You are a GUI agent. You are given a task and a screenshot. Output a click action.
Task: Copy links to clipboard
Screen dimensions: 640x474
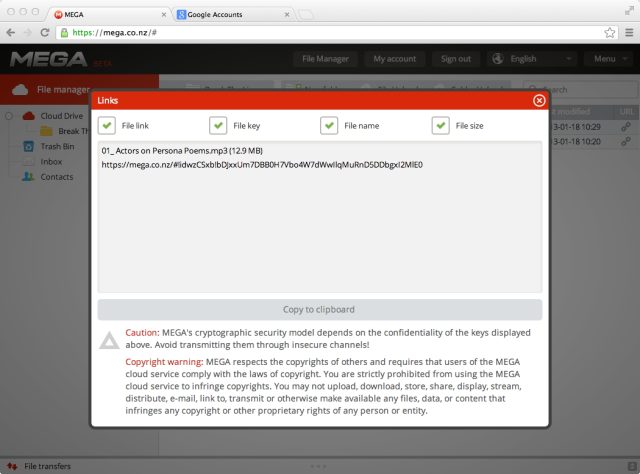pos(320,309)
